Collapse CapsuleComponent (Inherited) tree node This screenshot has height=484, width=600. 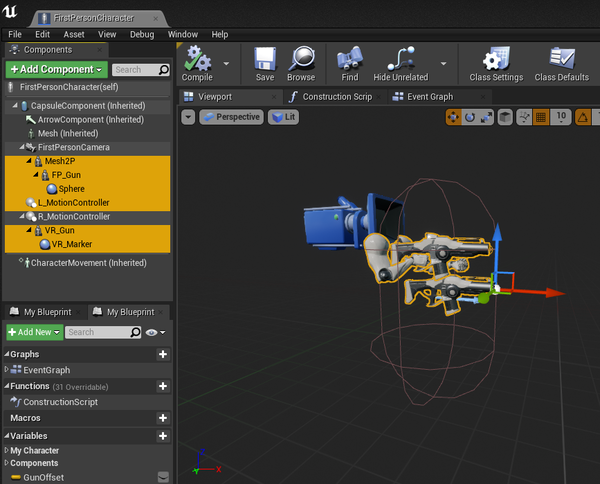[15, 105]
